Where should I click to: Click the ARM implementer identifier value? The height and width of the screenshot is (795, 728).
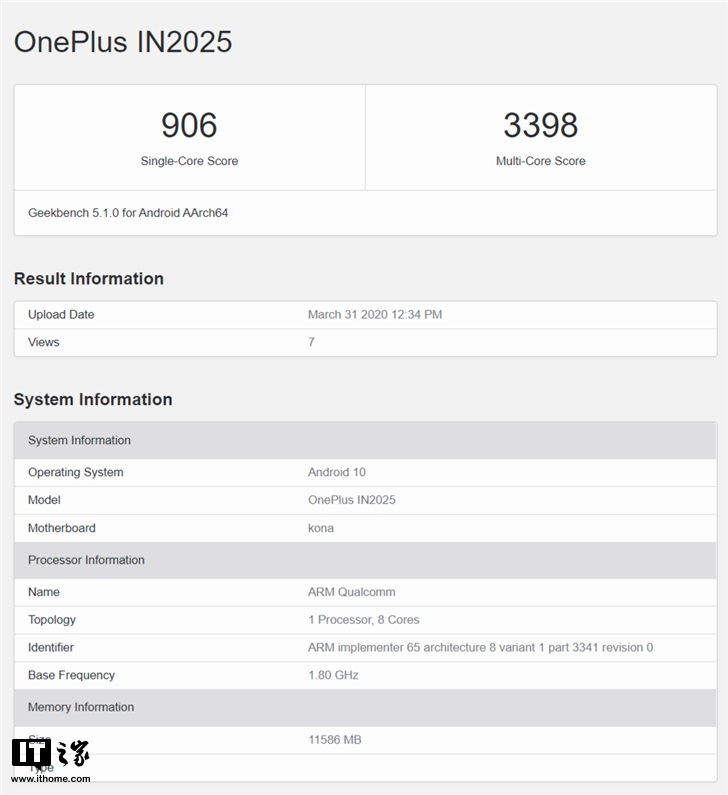pyautogui.click(x=480, y=648)
